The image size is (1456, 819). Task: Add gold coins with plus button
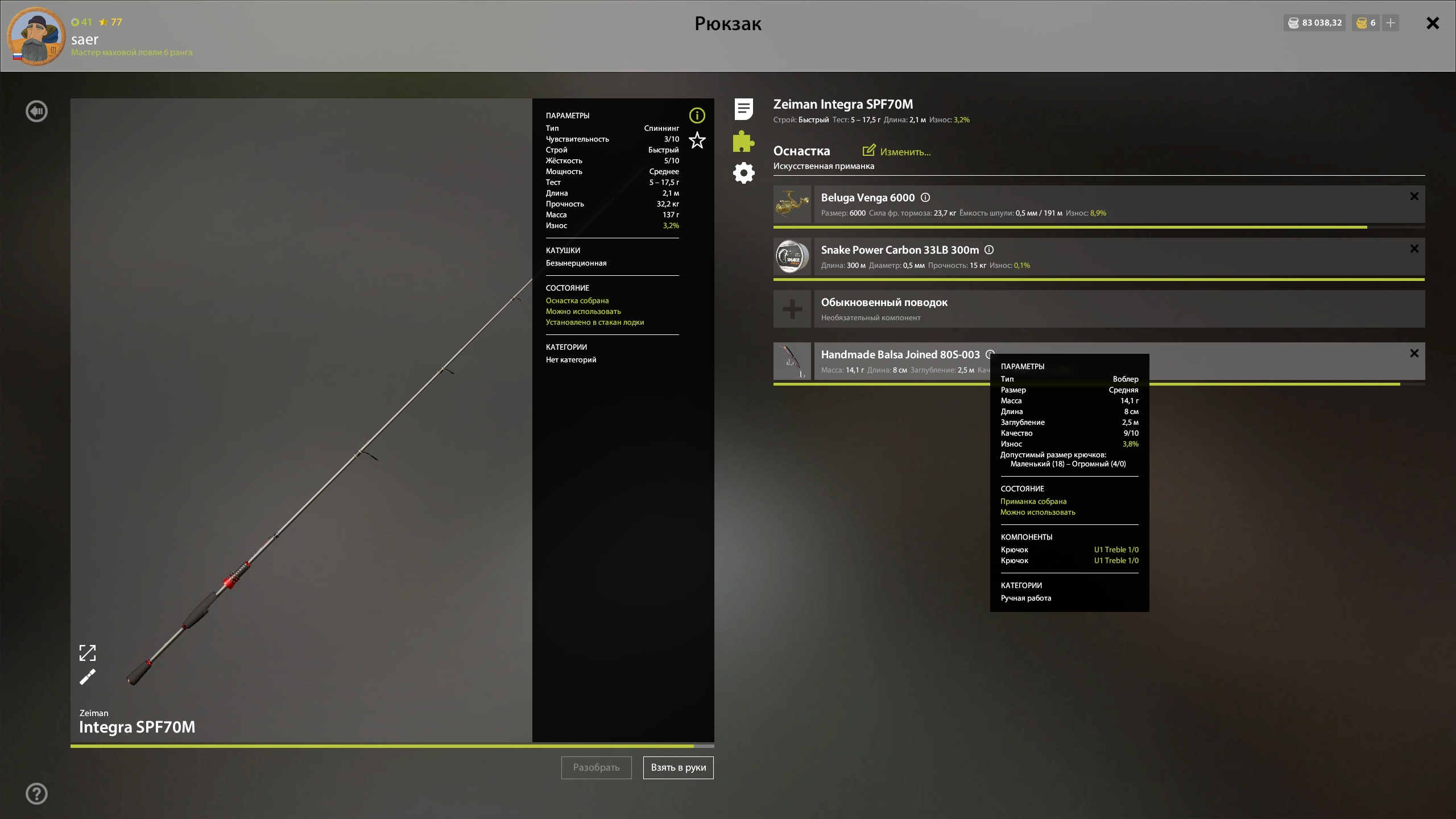tap(1391, 23)
